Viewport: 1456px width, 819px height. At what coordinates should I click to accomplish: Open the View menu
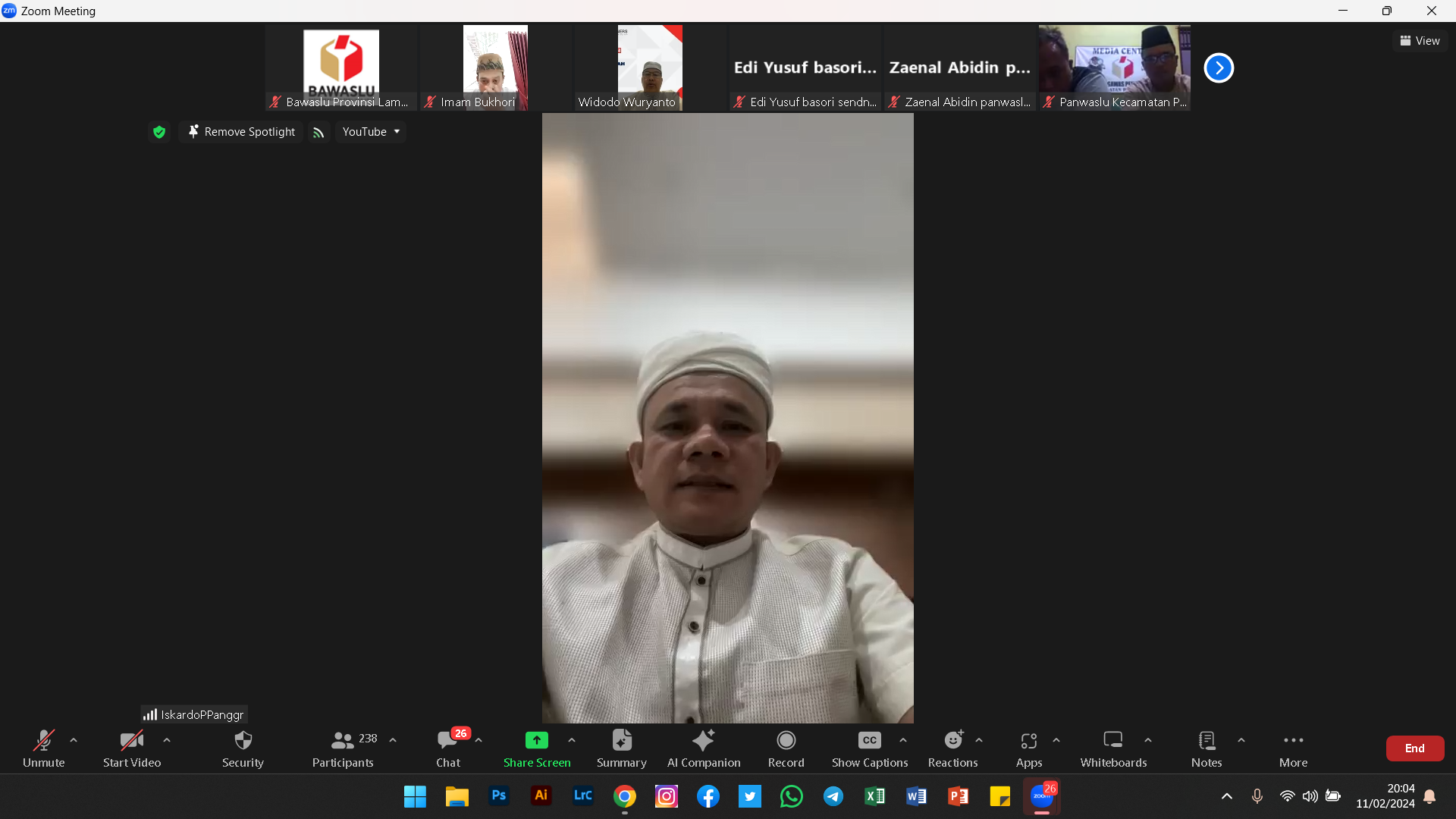(x=1419, y=40)
